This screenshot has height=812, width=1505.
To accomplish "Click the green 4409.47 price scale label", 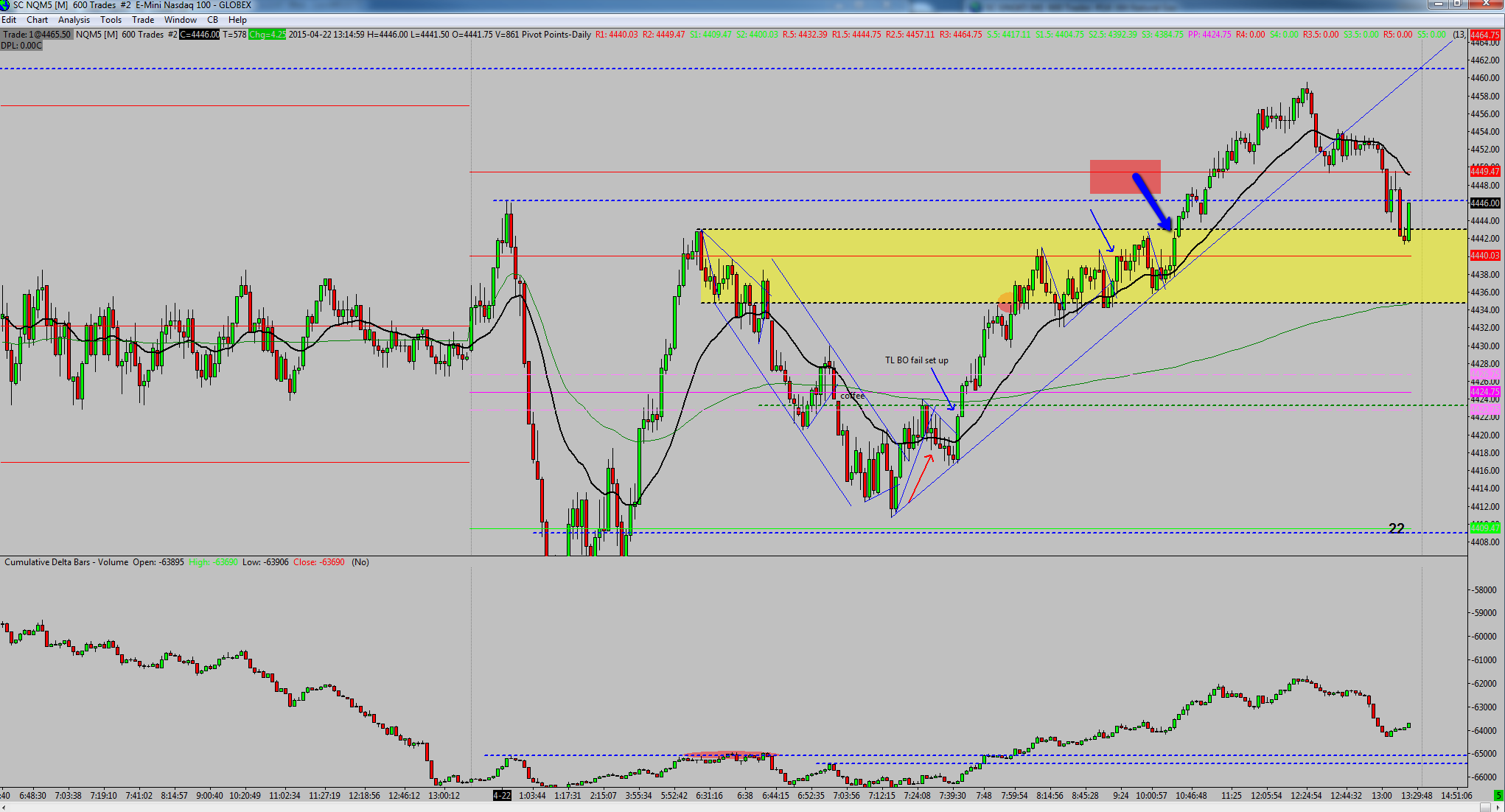I will pyautogui.click(x=1484, y=528).
